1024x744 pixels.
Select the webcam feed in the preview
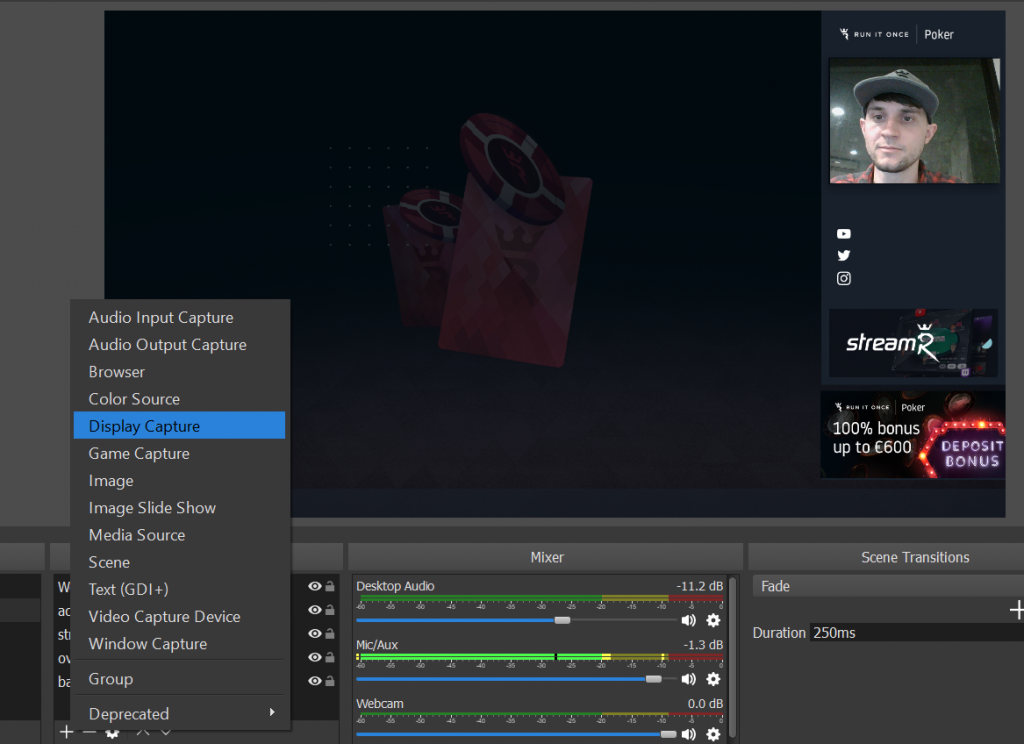click(x=914, y=121)
